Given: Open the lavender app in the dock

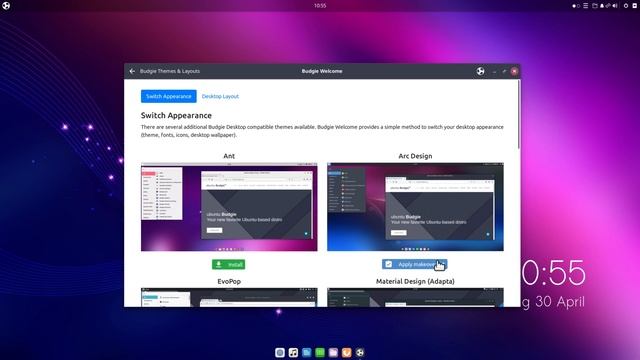Looking at the screenshot, I should point(333,352).
